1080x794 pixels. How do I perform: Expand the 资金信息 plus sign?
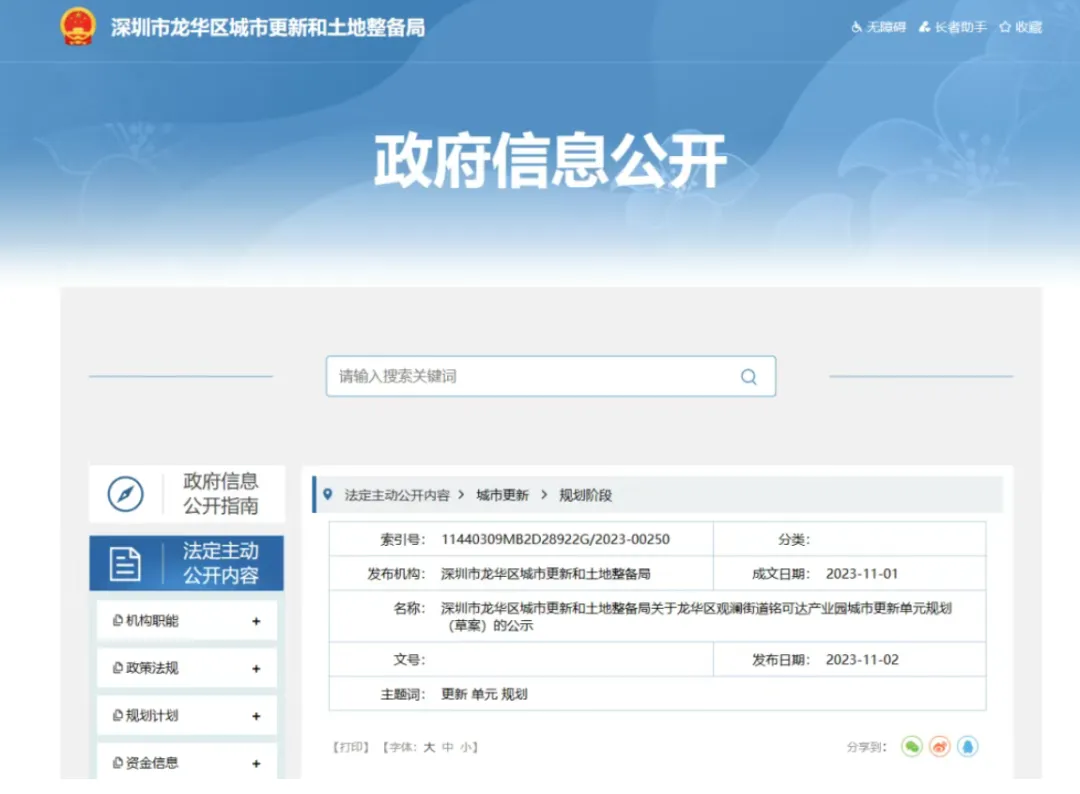[x=256, y=764]
